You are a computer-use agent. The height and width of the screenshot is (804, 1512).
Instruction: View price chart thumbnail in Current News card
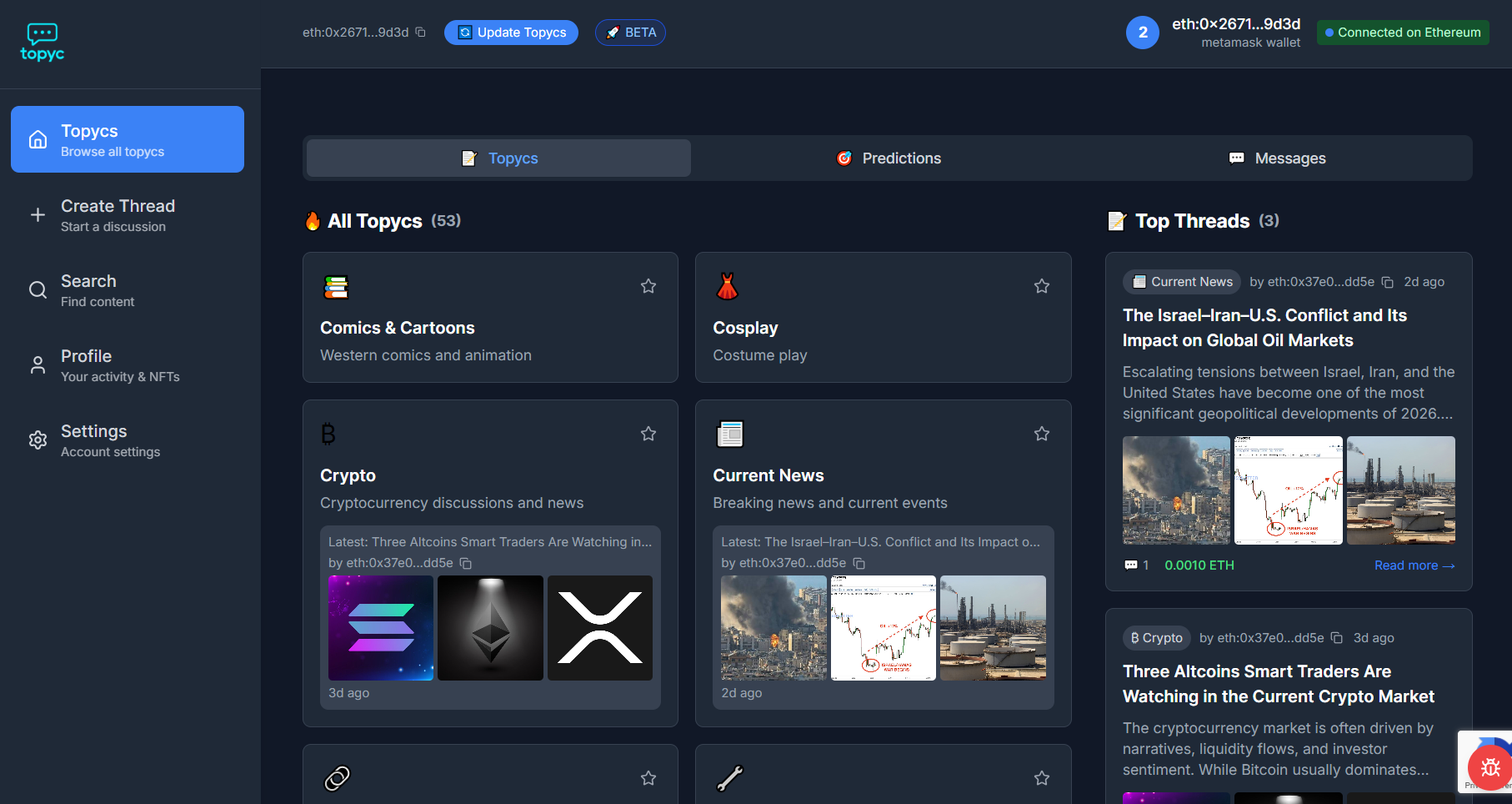point(884,628)
